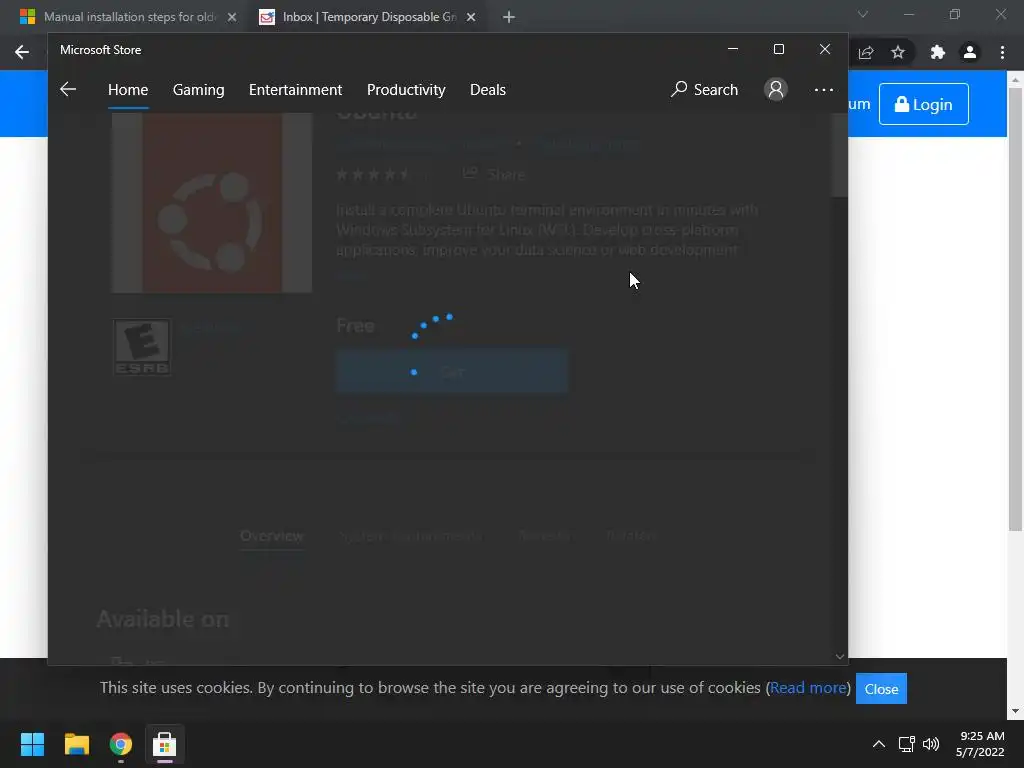The image size is (1024, 768).
Task: Click the ESRB rating badge
Action: (x=142, y=347)
